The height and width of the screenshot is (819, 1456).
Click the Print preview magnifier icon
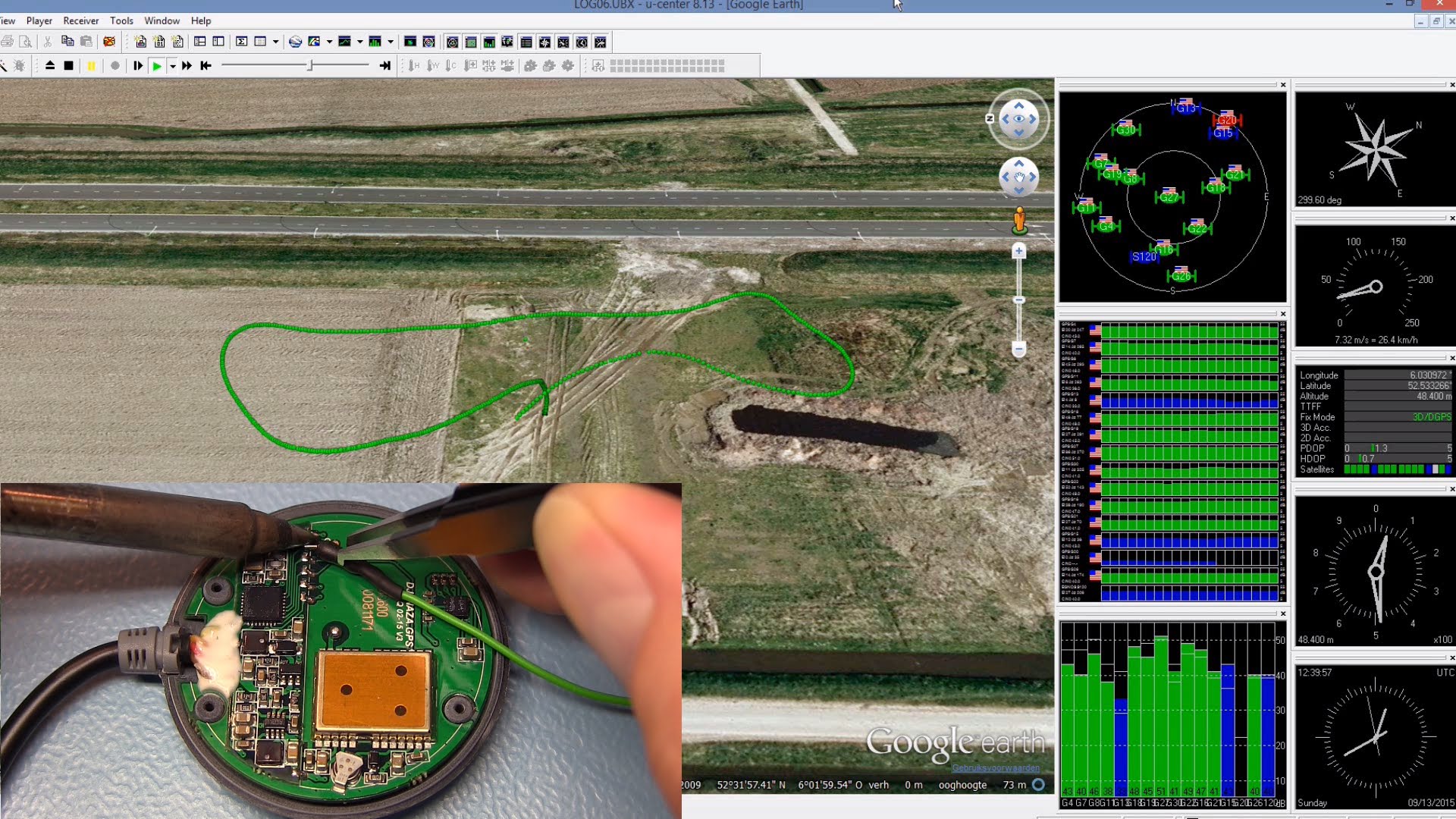26,42
